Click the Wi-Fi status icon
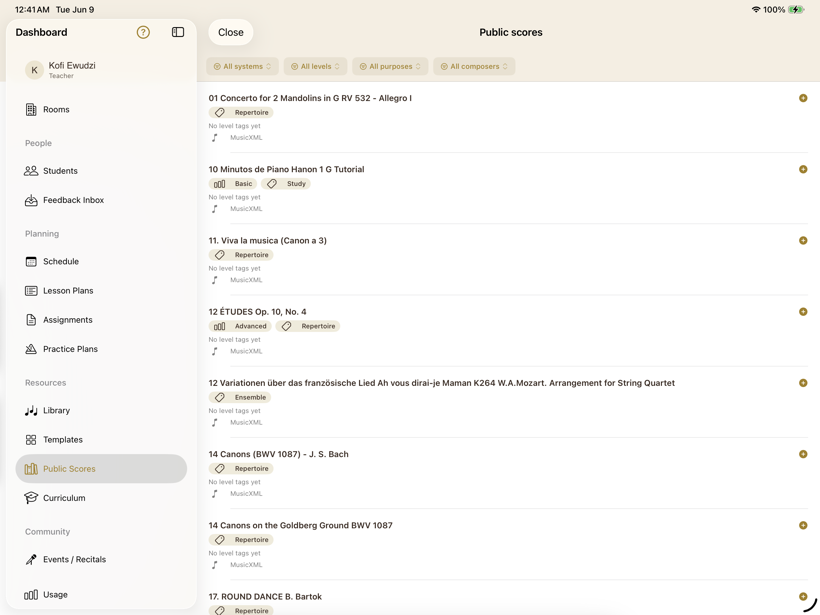The image size is (820, 615). click(x=756, y=9)
